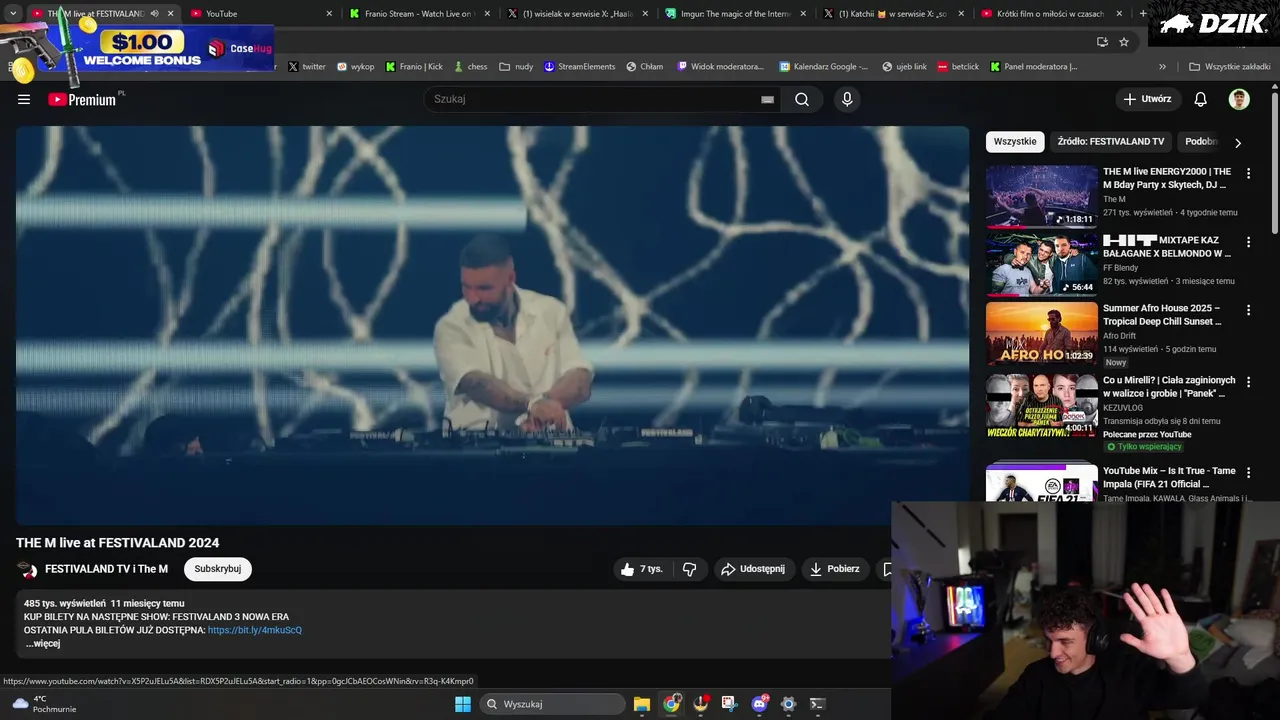This screenshot has width=1280, height=720.
Task: Click the page vertical scrollbar
Action: 1275,164
